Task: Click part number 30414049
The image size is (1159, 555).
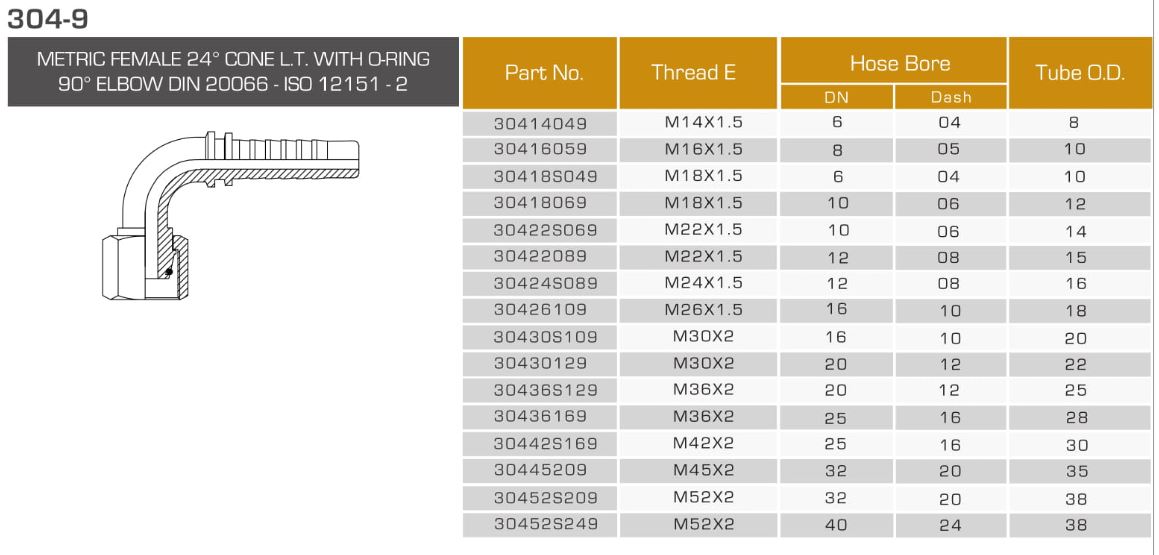Action: [x=540, y=125]
